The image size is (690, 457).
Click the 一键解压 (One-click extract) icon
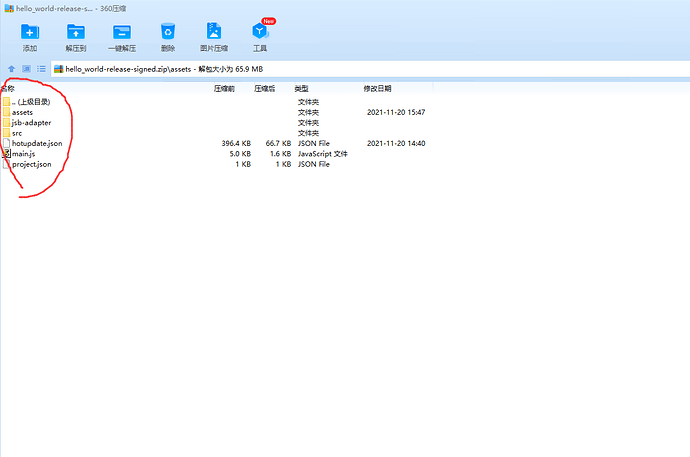pyautogui.click(x=122, y=32)
